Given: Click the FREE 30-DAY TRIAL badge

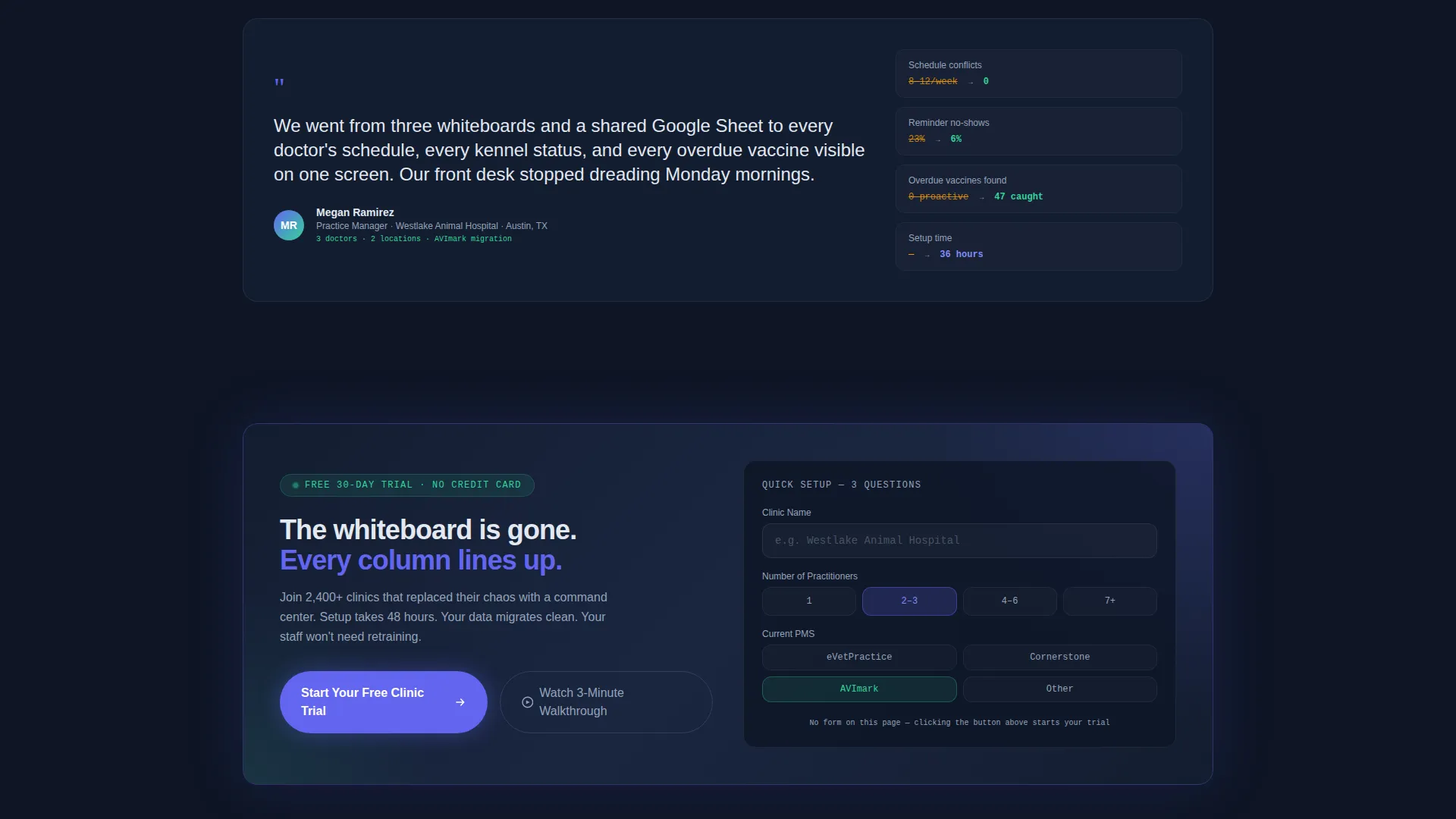Looking at the screenshot, I should click(x=407, y=485).
